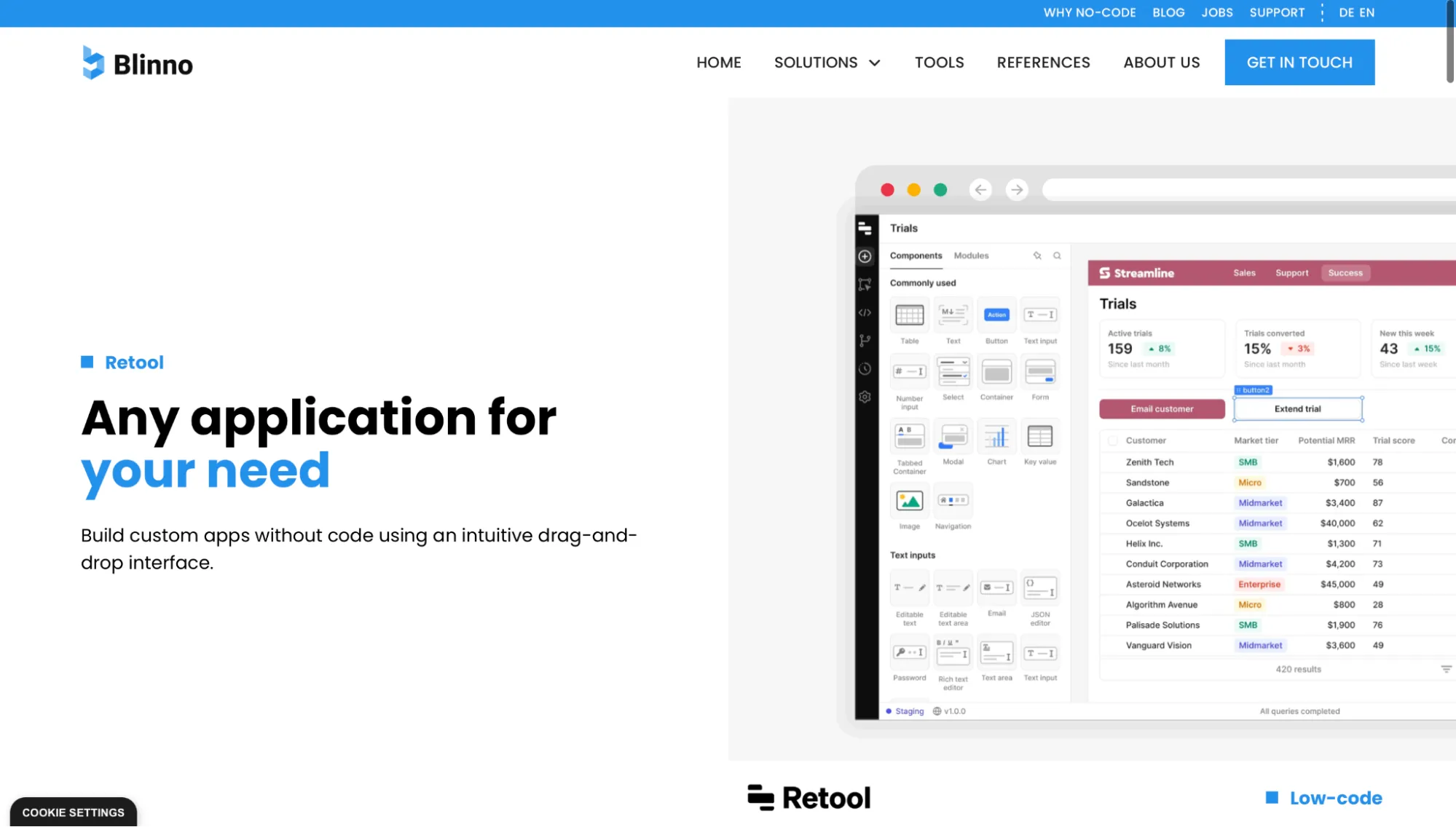Open the Success tab in Streamline
The height and width of the screenshot is (827, 1456).
coord(1345,273)
